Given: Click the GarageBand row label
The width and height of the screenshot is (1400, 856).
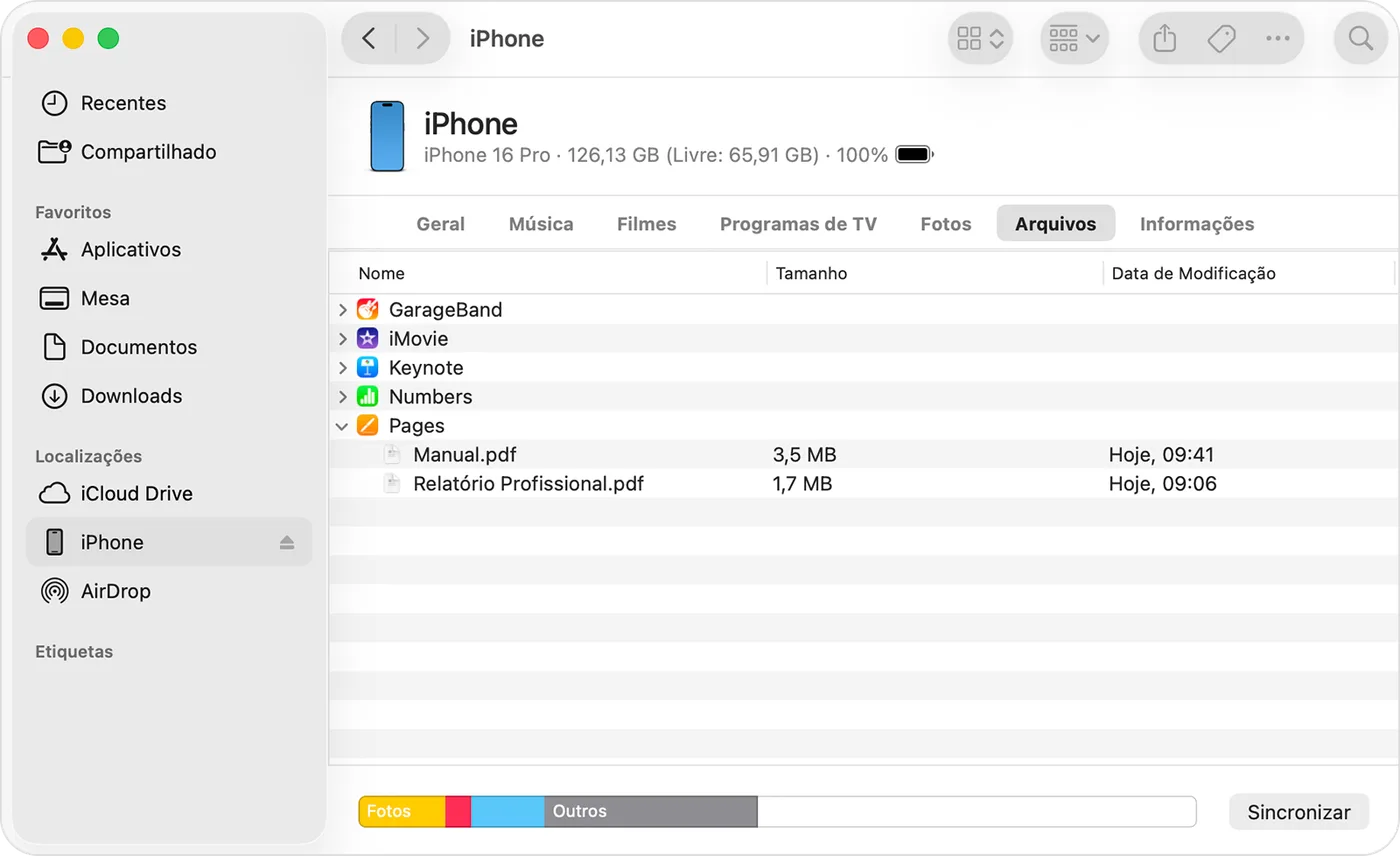Looking at the screenshot, I should pos(445,310).
